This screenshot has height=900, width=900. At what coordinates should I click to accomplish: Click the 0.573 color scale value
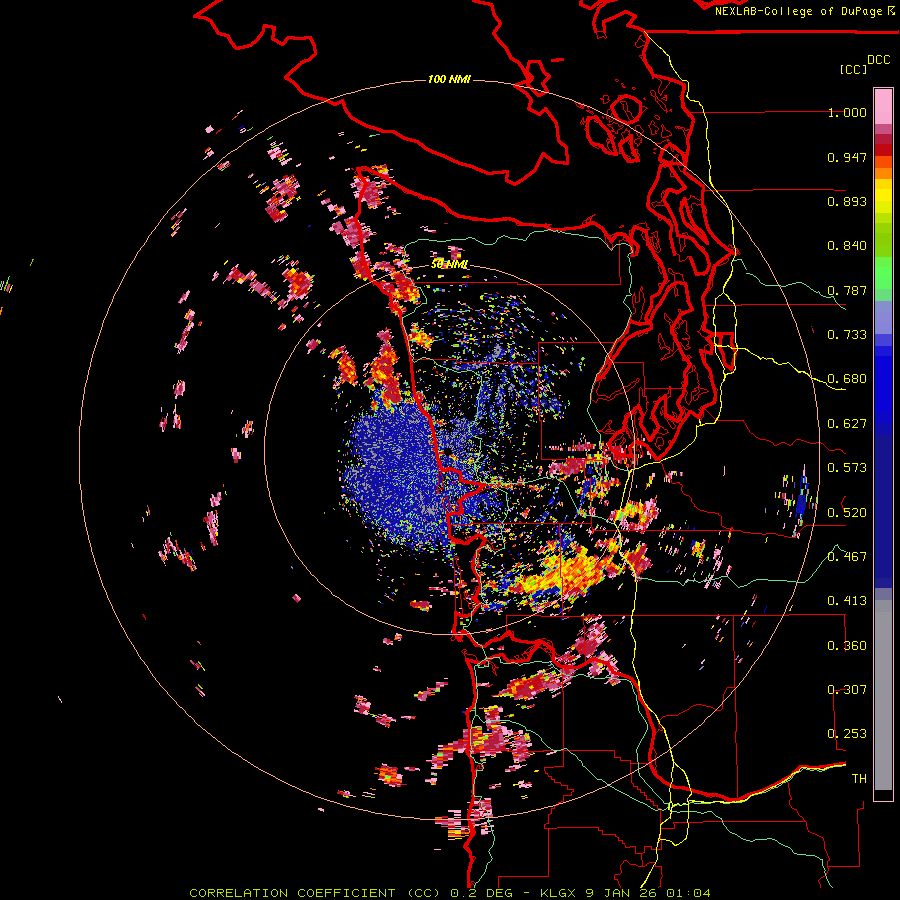click(847, 468)
